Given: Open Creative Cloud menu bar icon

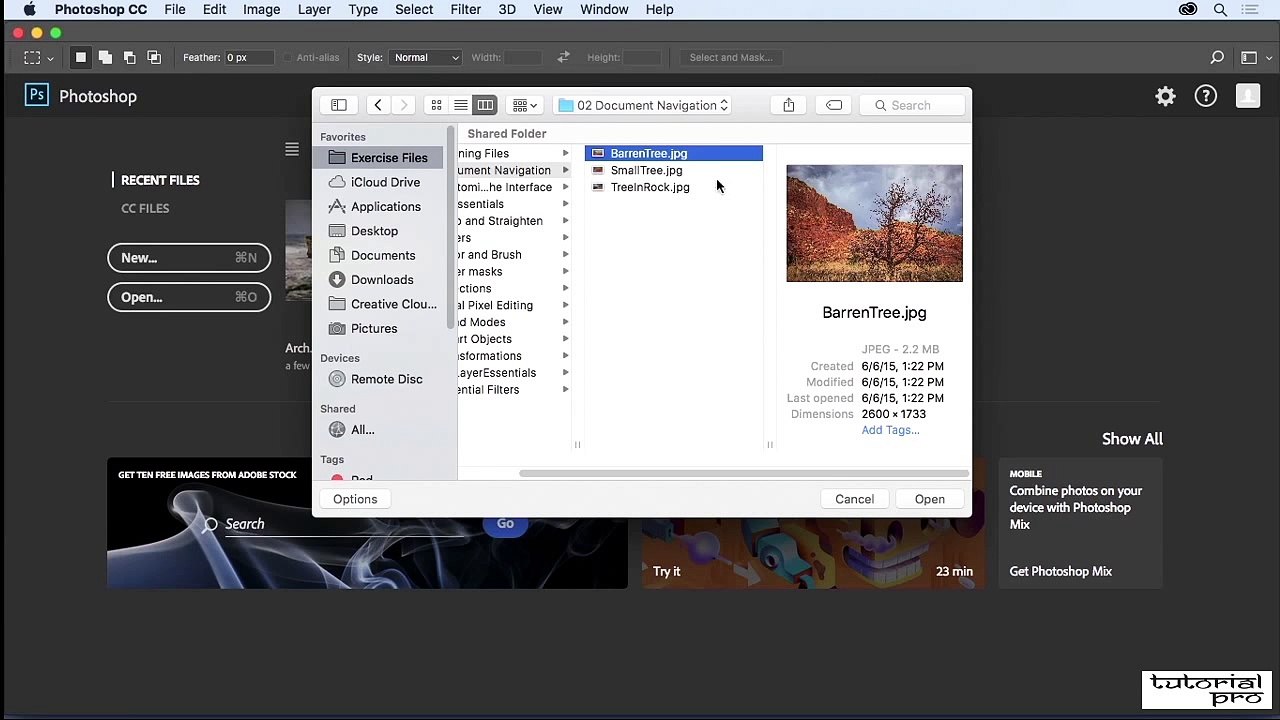Looking at the screenshot, I should pos(1188,9).
